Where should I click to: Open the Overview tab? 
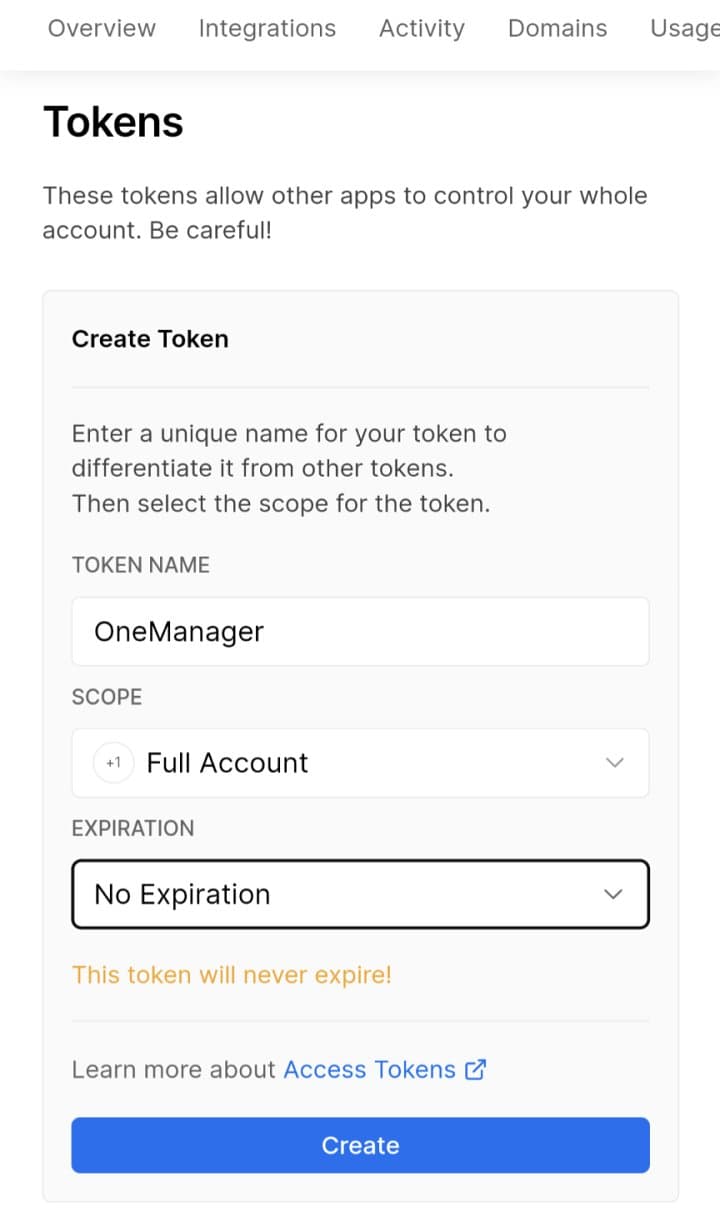click(x=102, y=29)
